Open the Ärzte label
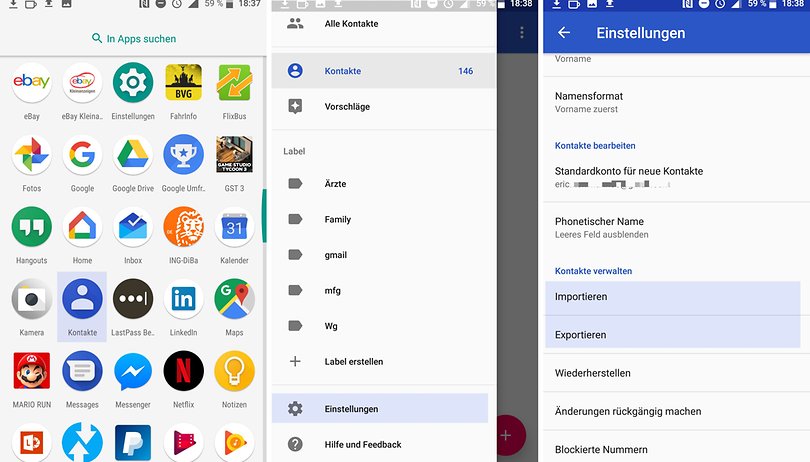The image size is (810, 462). 383,183
